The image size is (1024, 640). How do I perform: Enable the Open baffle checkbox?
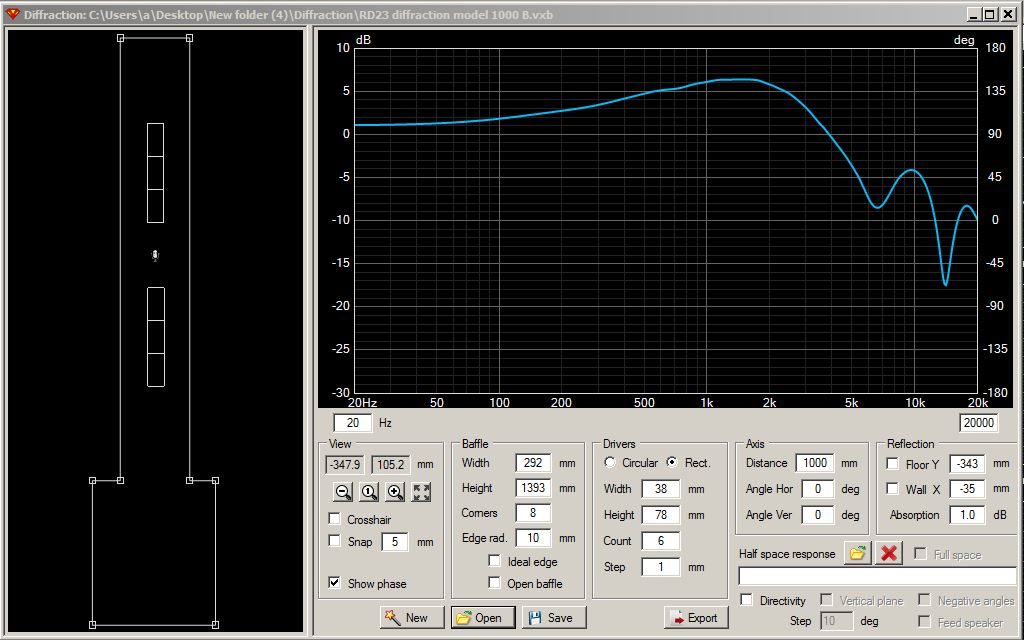(494, 583)
